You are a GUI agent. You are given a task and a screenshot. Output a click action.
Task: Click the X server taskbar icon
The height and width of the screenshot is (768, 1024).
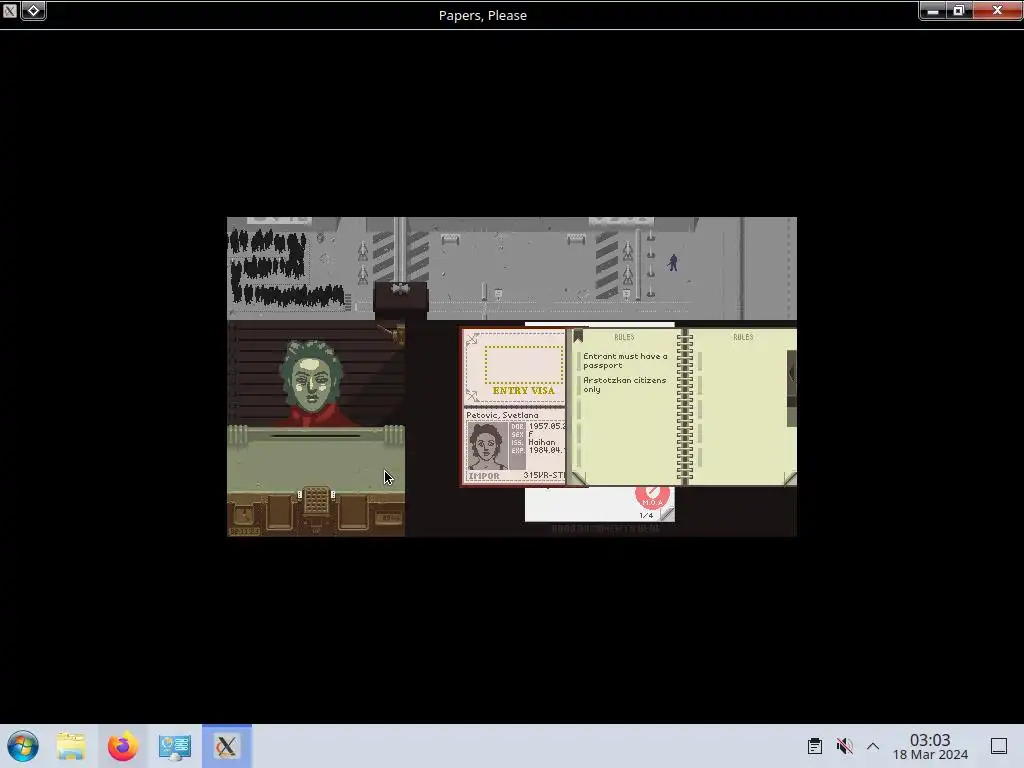click(x=227, y=746)
